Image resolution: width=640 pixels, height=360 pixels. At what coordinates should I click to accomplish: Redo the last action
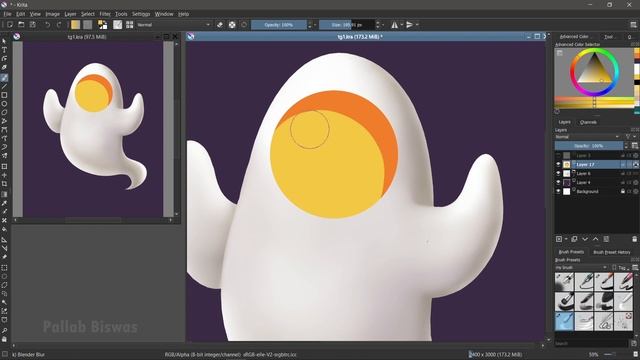pos(59,25)
